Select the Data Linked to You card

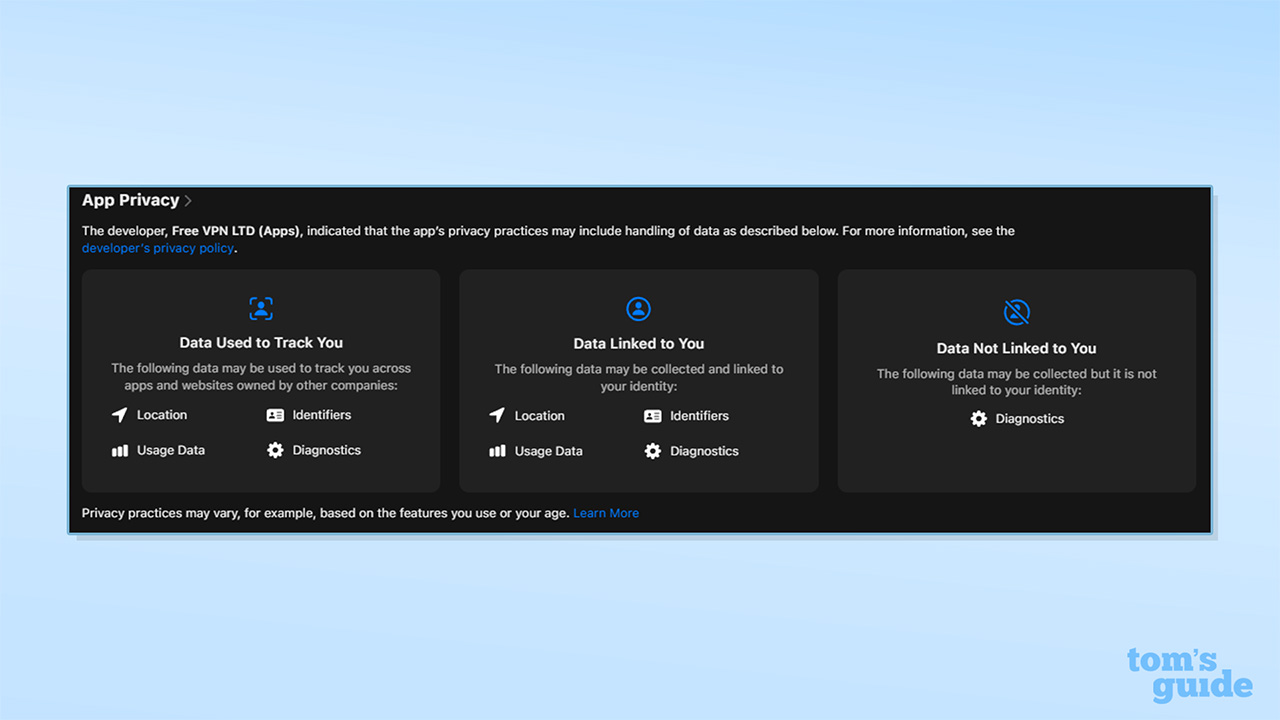click(x=639, y=381)
